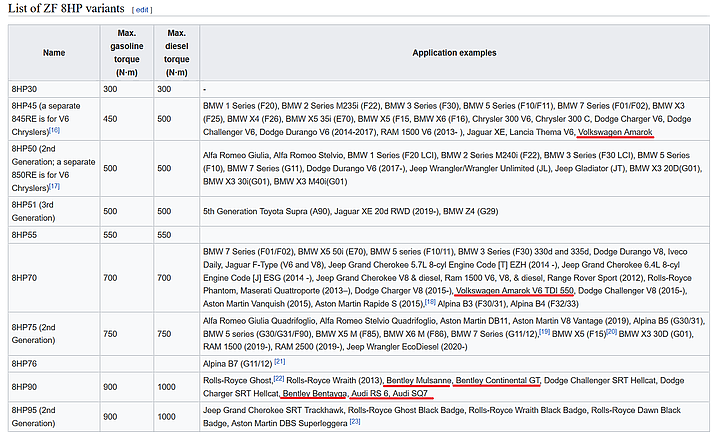Open reference 20 after BMW X5 (F15)
Screen dimensions: 720x438
coord(611,331)
